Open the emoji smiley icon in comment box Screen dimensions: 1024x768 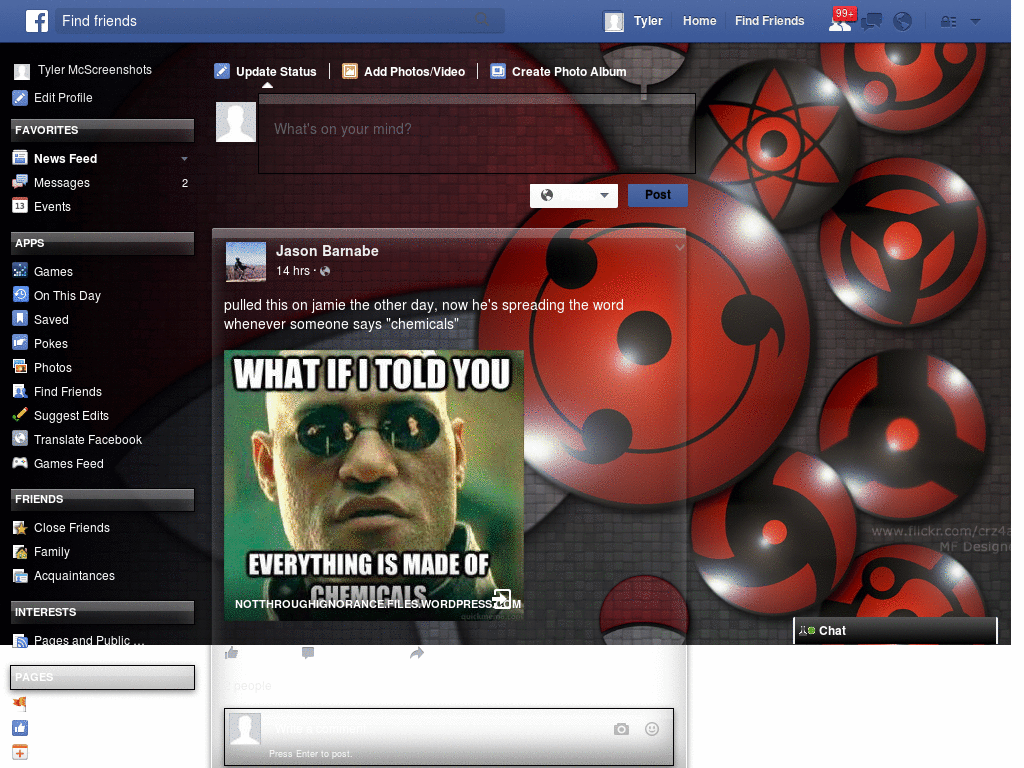click(x=652, y=729)
